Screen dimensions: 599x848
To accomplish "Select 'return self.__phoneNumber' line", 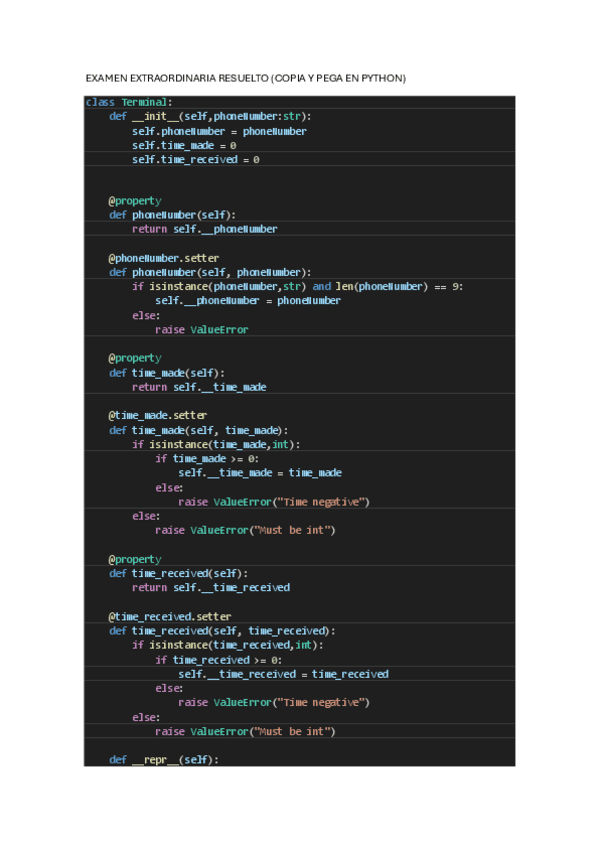I will pyautogui.click(x=204, y=229).
